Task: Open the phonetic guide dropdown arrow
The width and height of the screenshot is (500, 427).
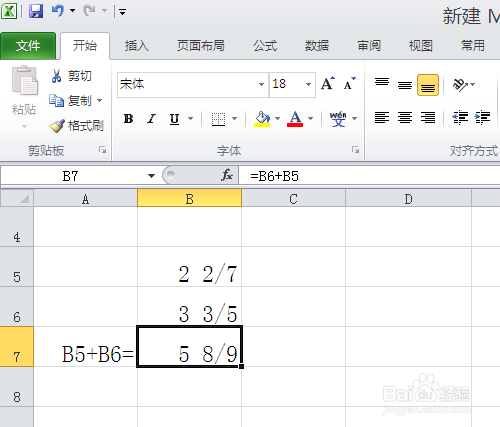Action: point(355,118)
